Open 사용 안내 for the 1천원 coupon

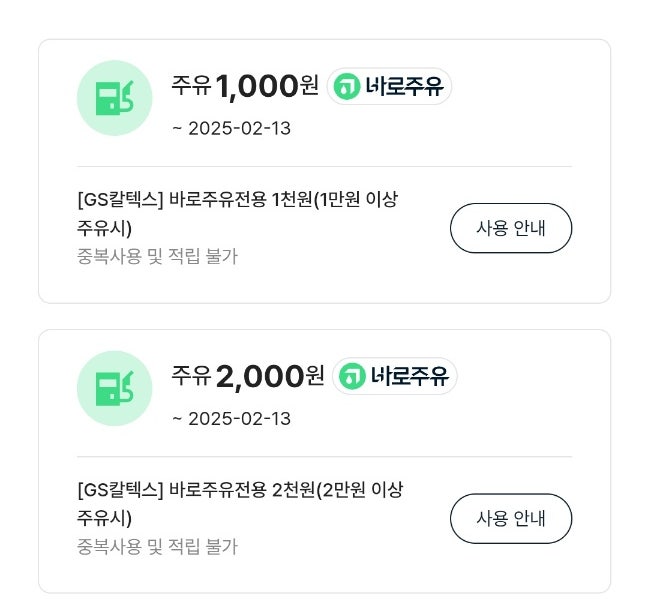point(510,228)
